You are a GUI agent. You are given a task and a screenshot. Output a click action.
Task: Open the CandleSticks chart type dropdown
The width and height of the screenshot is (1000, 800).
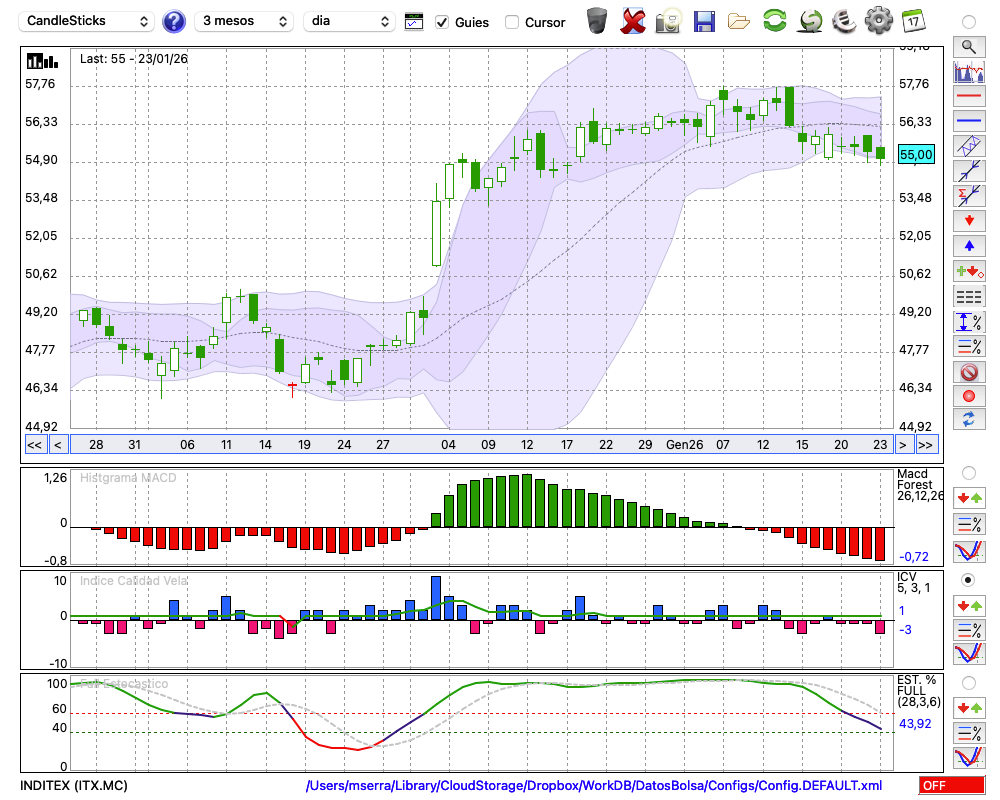click(88, 21)
